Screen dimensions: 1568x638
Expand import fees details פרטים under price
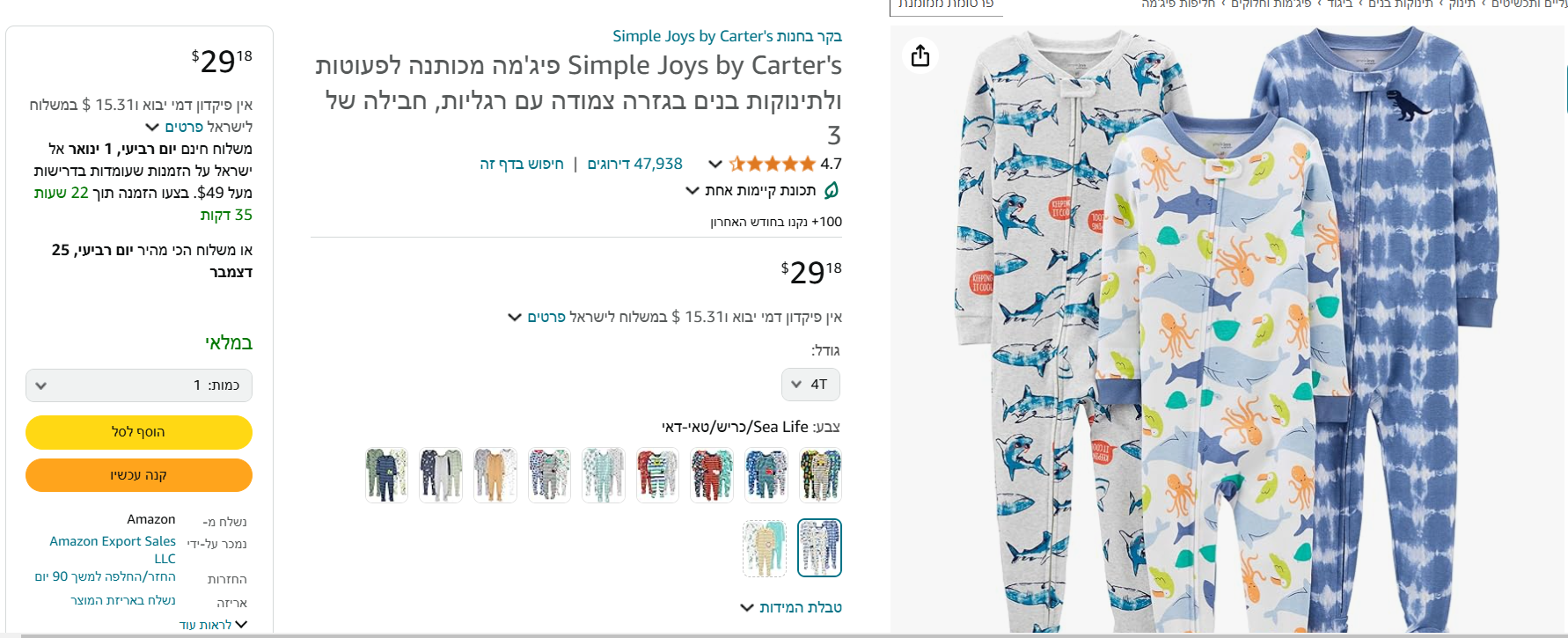click(x=537, y=317)
